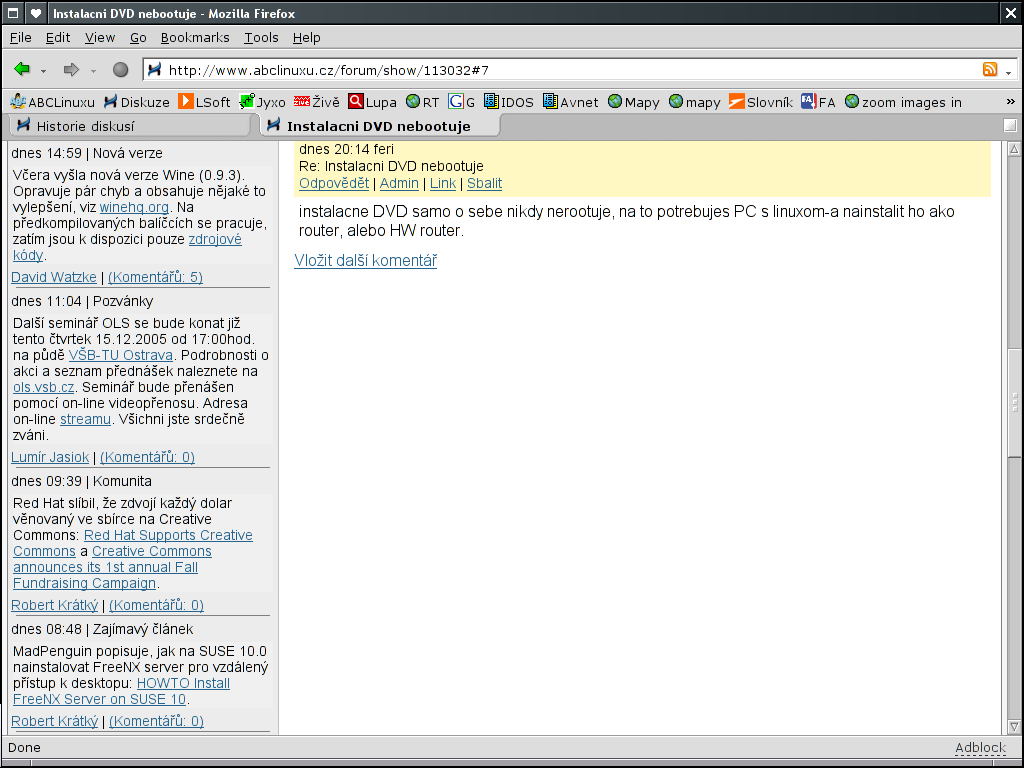Open the Bookmarks menu
Viewport: 1024px width, 768px height.
click(195, 37)
